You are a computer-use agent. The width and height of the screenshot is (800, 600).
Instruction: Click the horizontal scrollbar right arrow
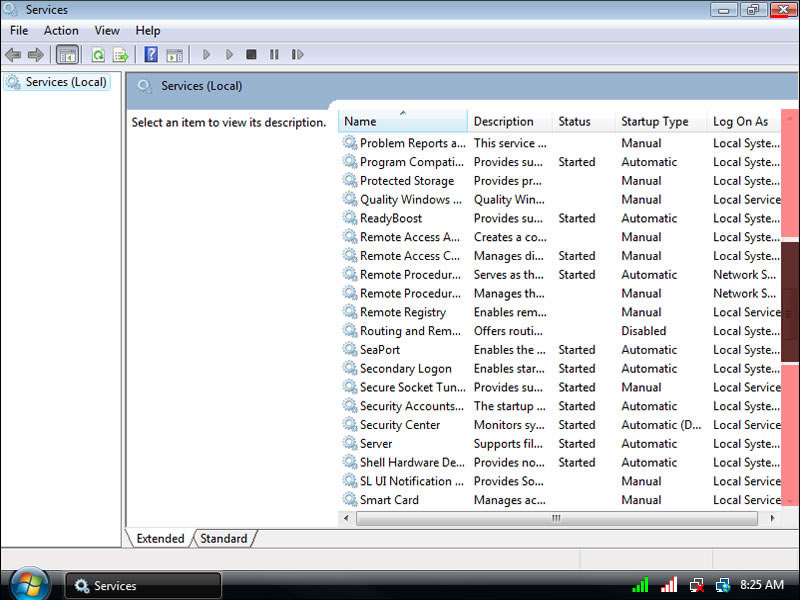[x=764, y=519]
